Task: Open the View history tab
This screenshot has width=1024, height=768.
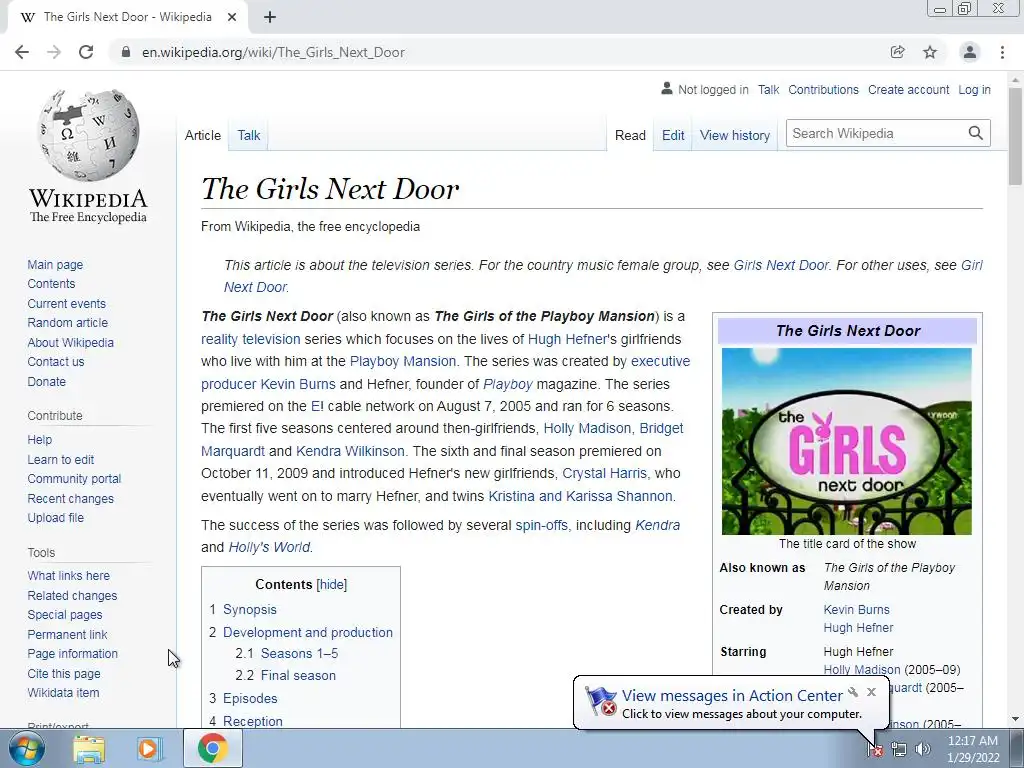Action: pyautogui.click(x=735, y=135)
